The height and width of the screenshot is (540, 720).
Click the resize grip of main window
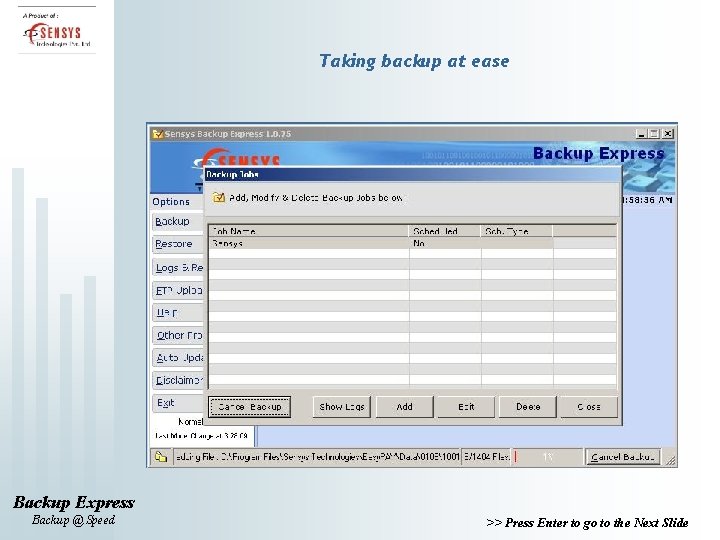point(671,461)
